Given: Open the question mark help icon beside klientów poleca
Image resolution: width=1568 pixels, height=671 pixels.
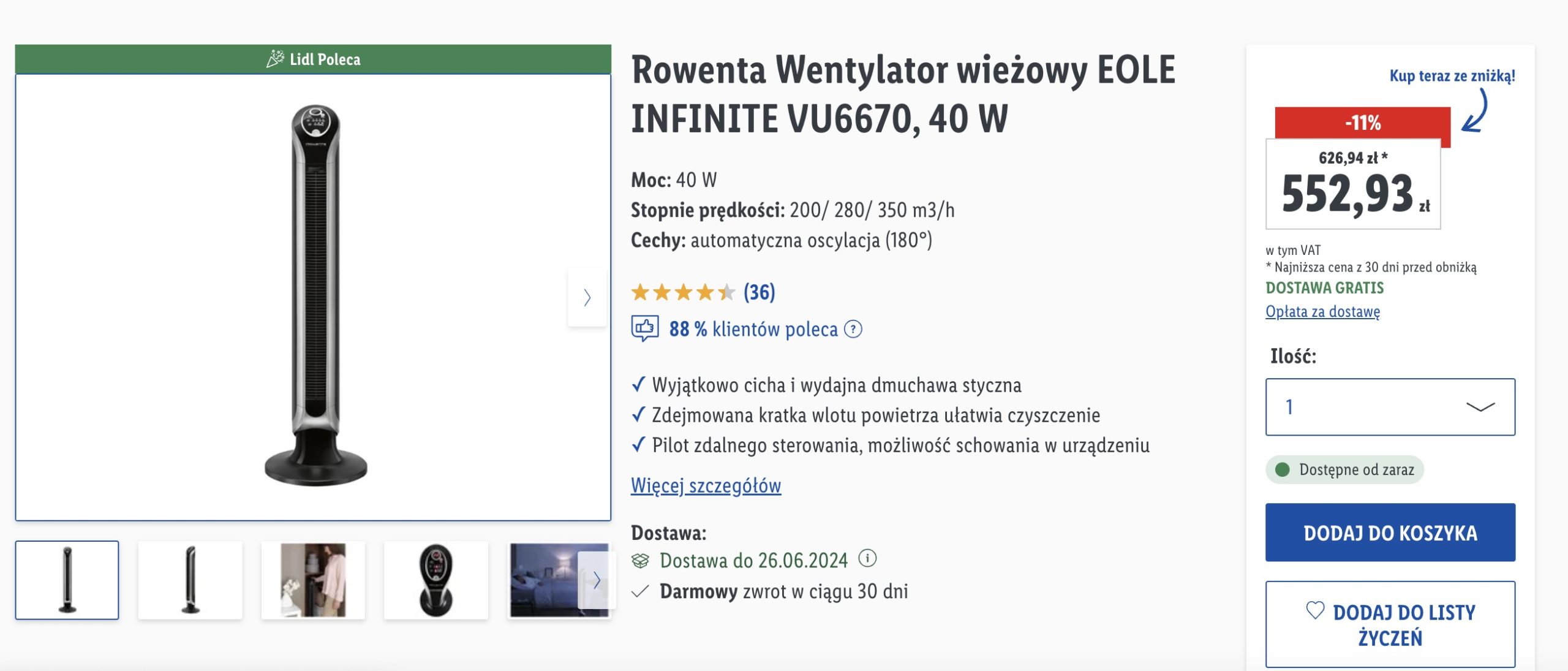Looking at the screenshot, I should (853, 329).
